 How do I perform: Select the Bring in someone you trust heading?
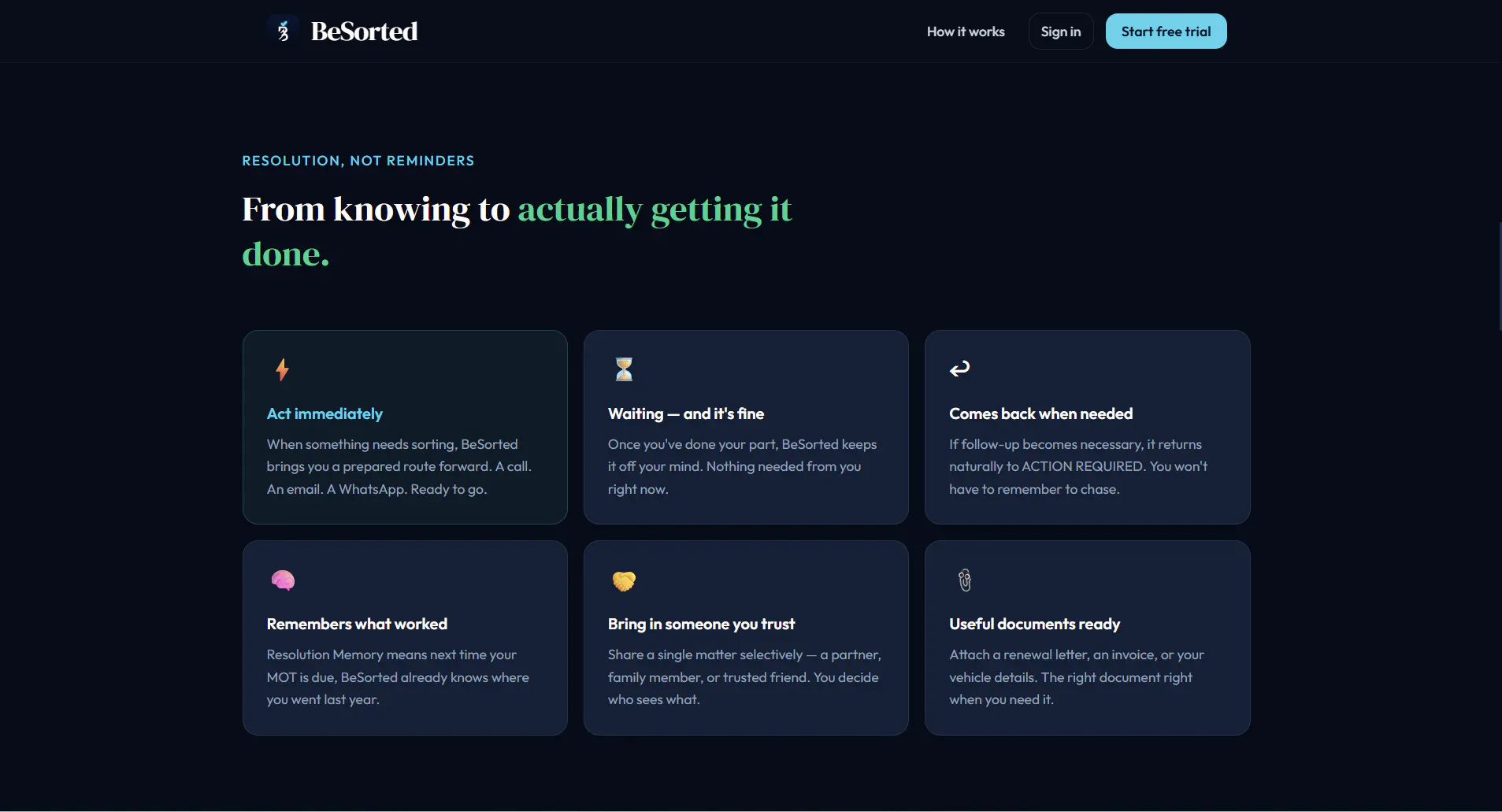[701, 625]
